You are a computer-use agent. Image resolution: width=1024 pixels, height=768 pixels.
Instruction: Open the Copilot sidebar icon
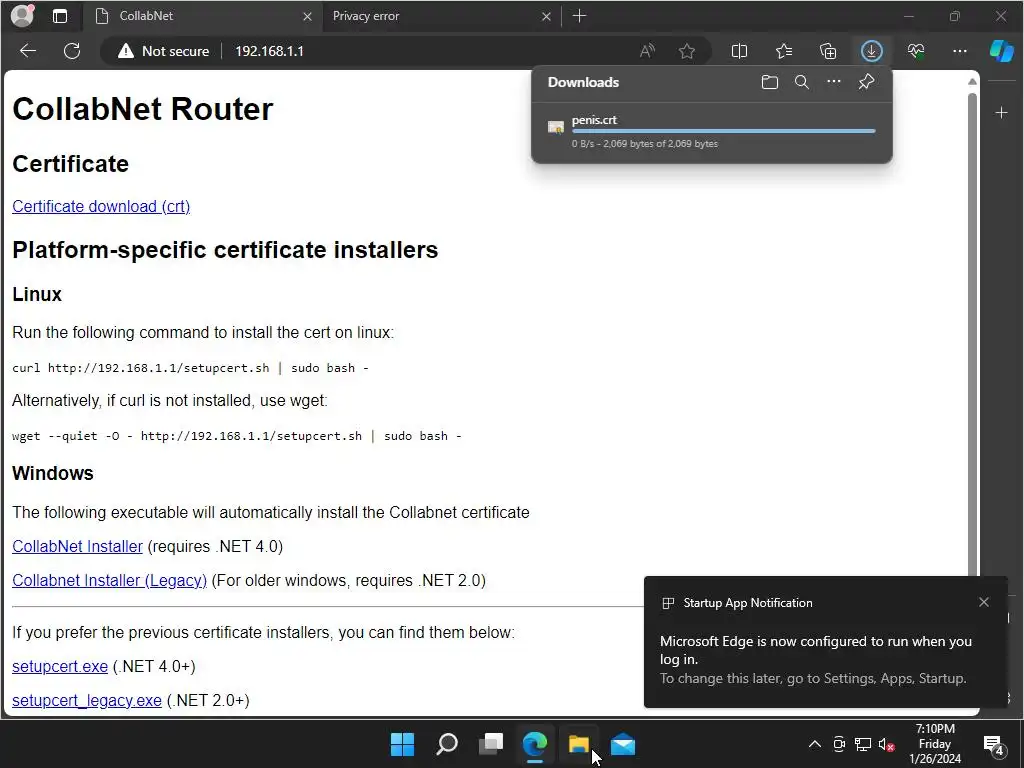pos(1002,51)
